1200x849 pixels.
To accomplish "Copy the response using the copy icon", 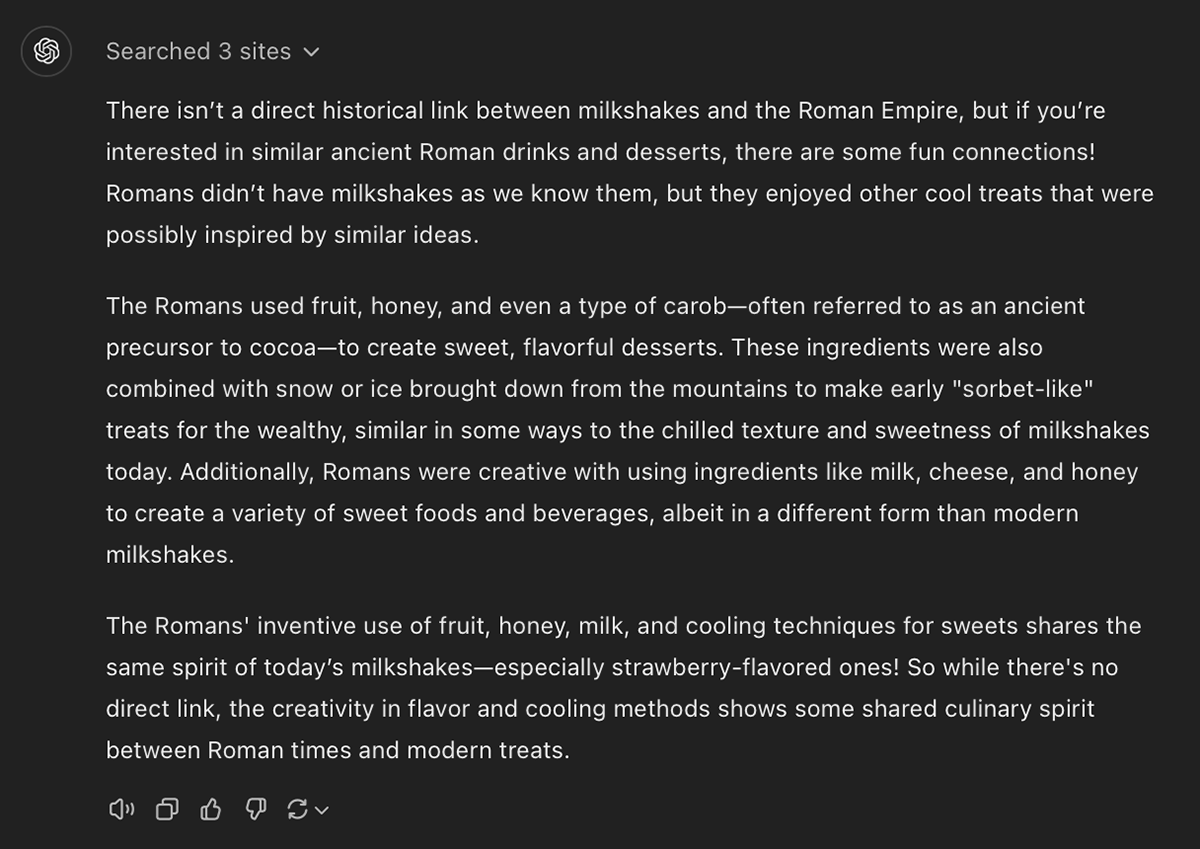I will (167, 809).
